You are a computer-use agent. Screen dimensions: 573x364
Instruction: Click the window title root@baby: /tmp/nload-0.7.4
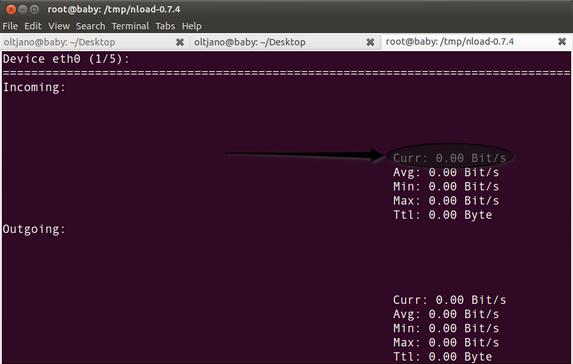click(114, 9)
